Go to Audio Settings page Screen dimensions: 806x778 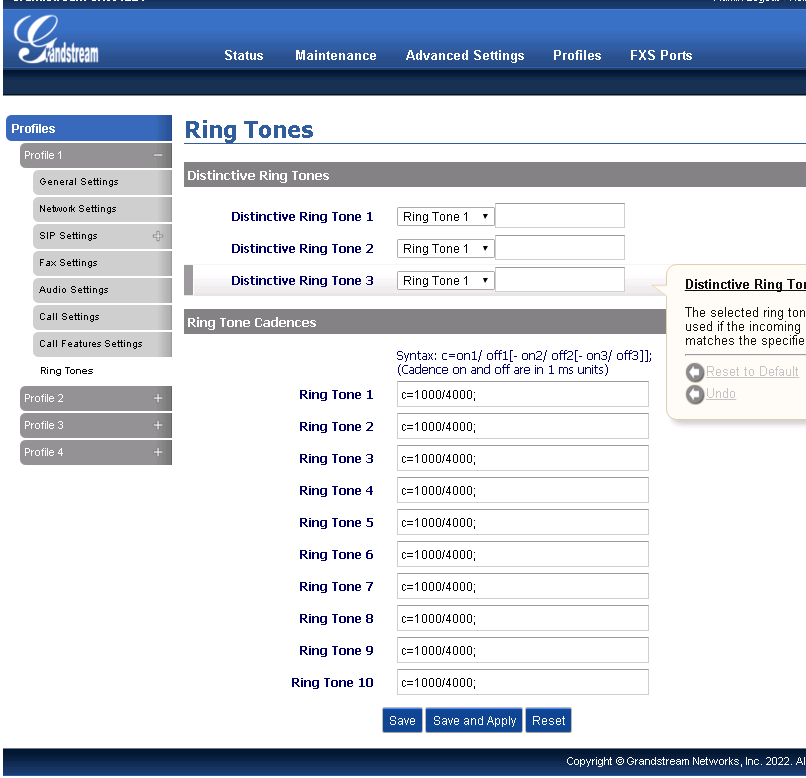click(x=102, y=290)
